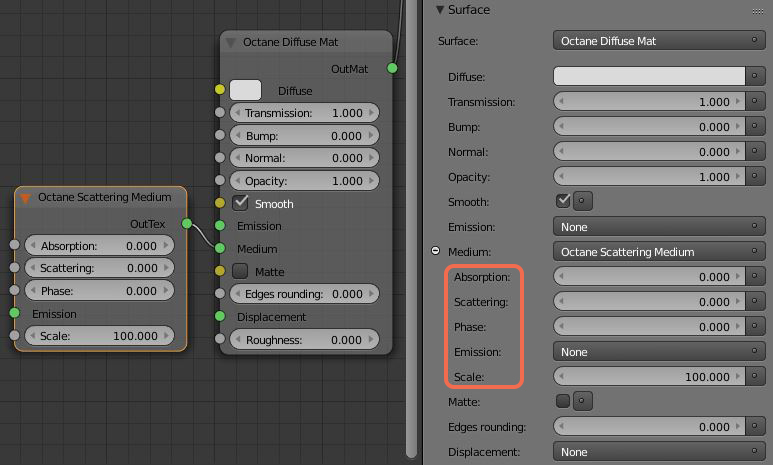Toggle the Matte checkbox in Surface panel
Screen dimensions: 773x465
pyautogui.click(x=563, y=401)
